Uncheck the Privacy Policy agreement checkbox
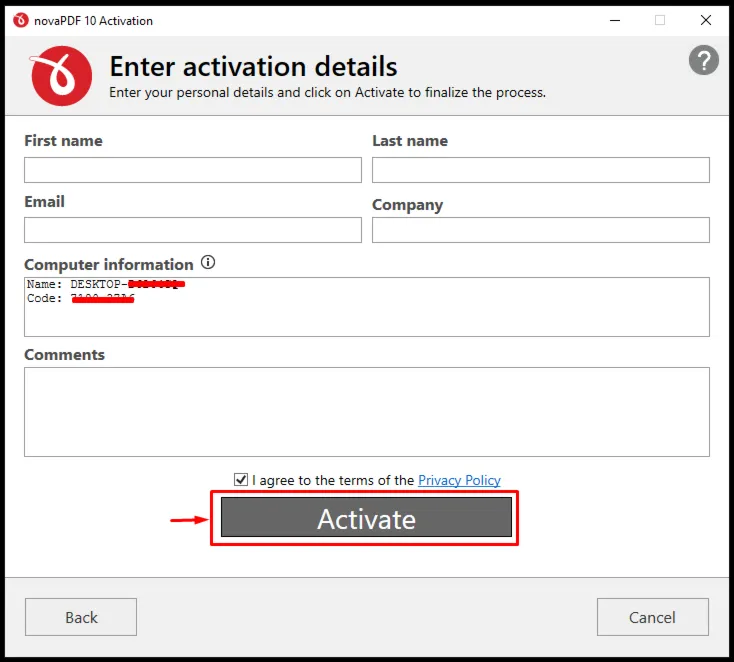 pos(241,479)
